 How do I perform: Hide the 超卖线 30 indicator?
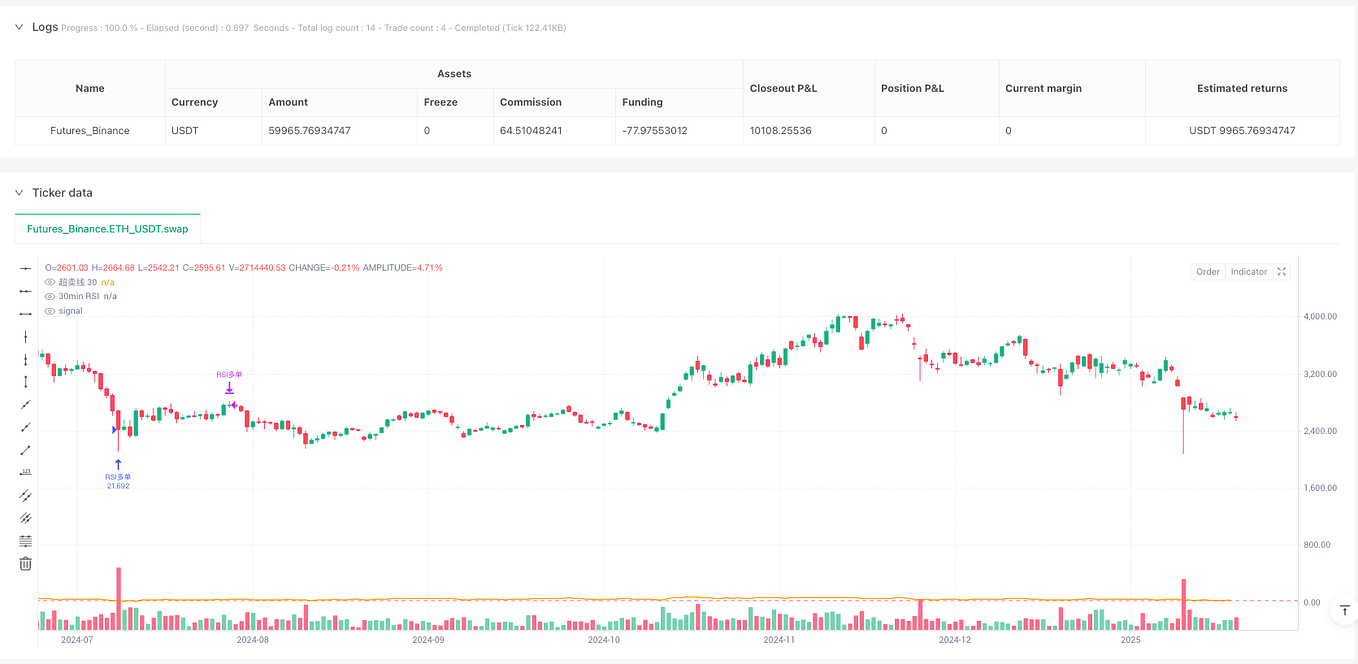pos(48,282)
